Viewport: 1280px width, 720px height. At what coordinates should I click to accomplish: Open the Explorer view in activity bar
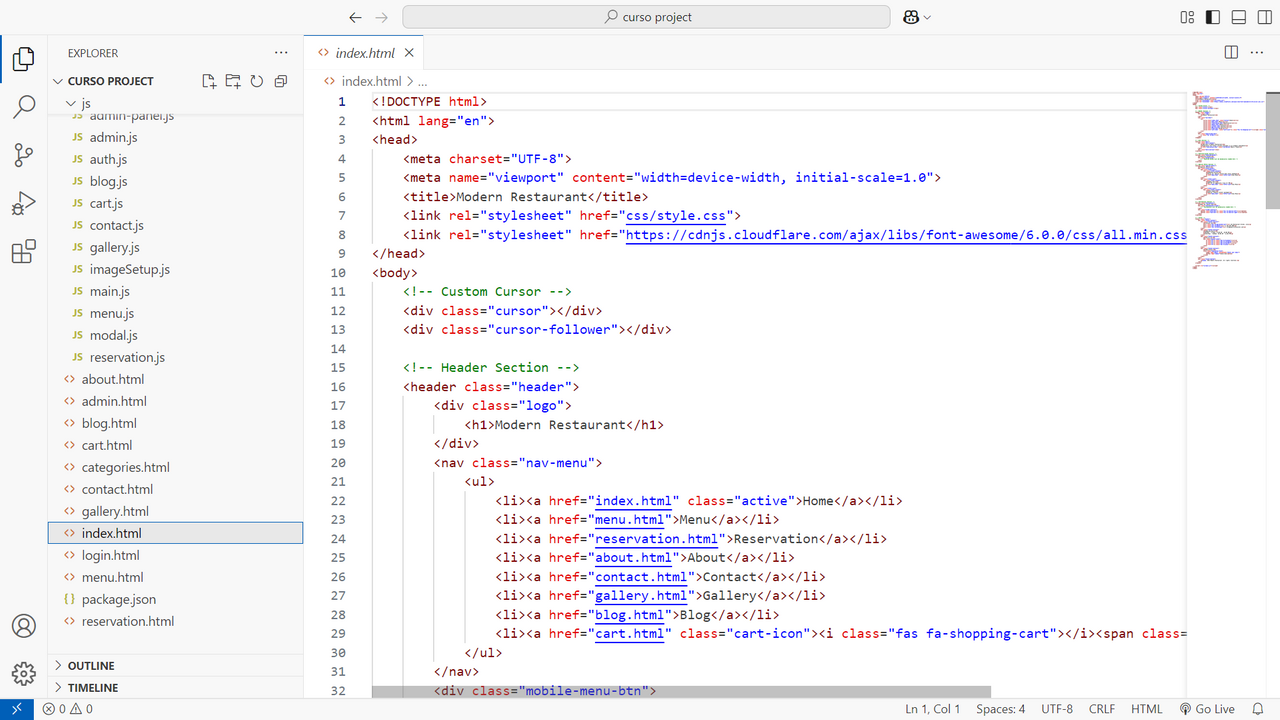click(23, 60)
